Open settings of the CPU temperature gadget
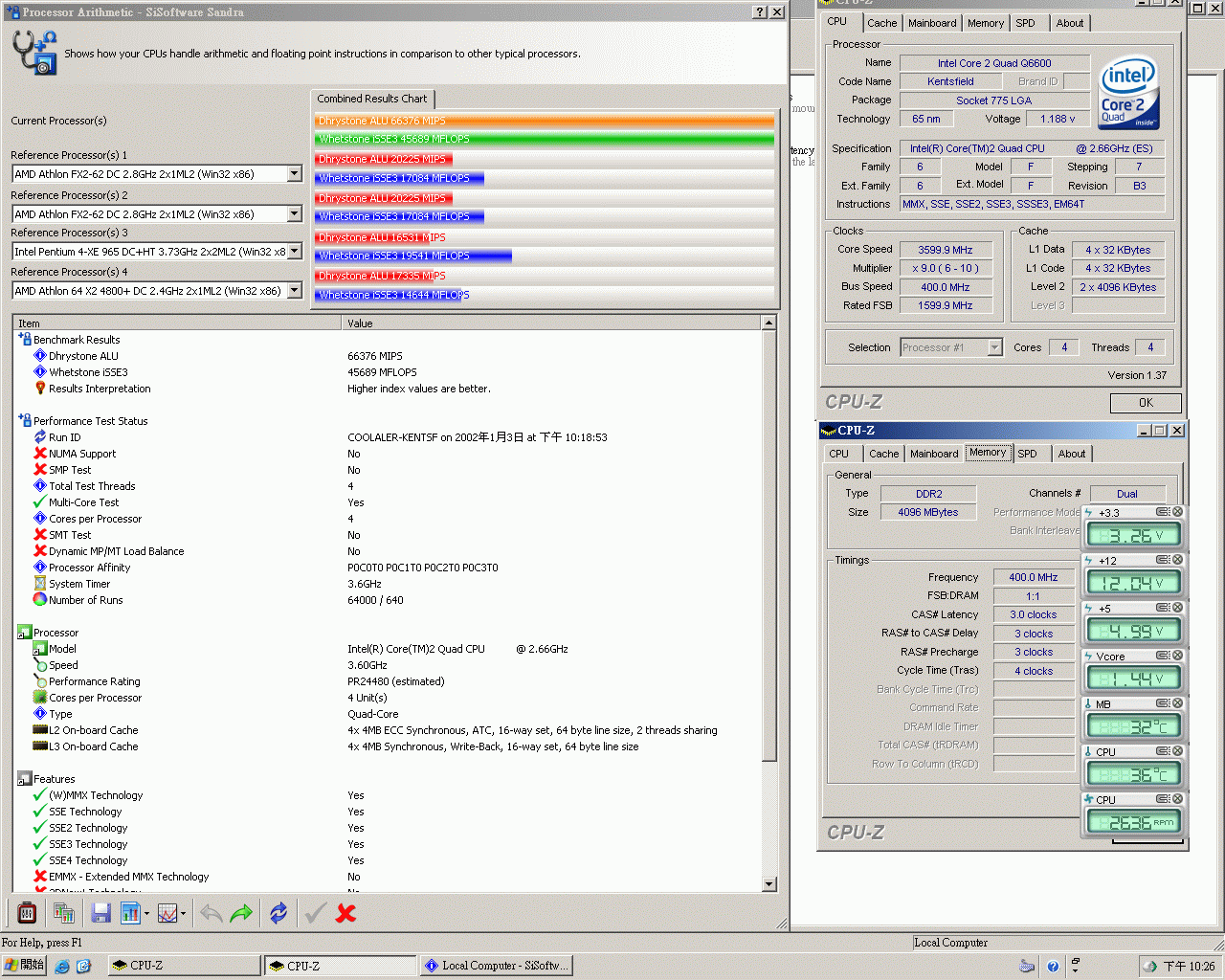The height and width of the screenshot is (980, 1225). tap(1163, 751)
